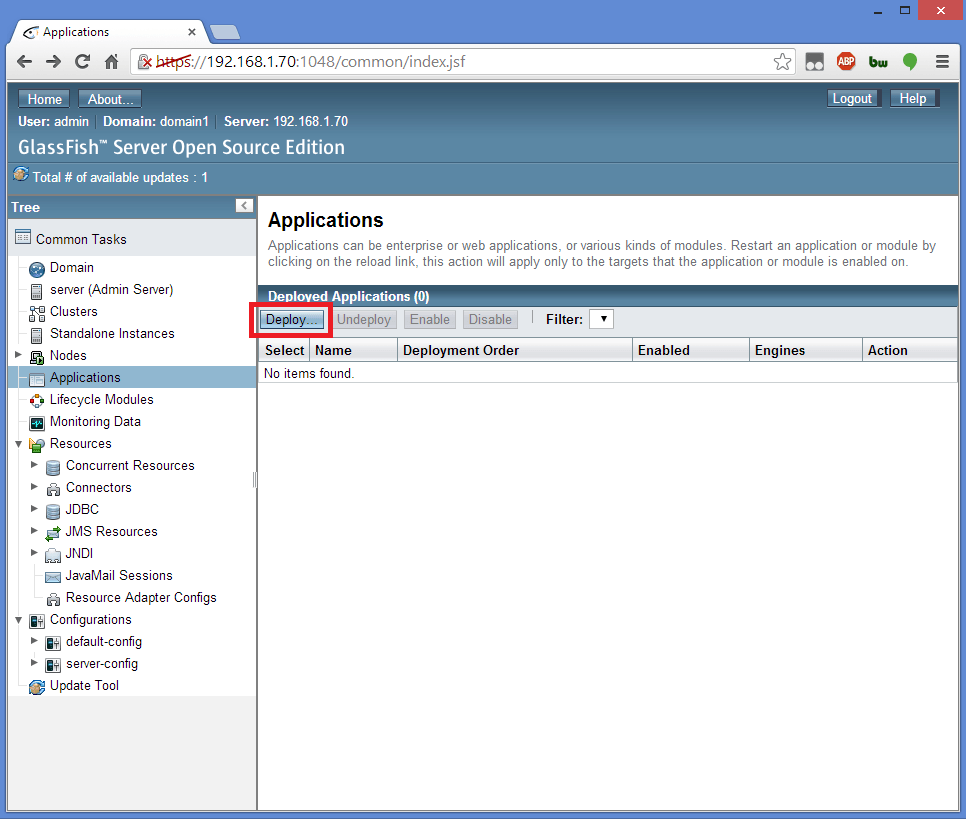Image resolution: width=966 pixels, height=819 pixels.
Task: Reload the page in the browser
Action: point(83,62)
